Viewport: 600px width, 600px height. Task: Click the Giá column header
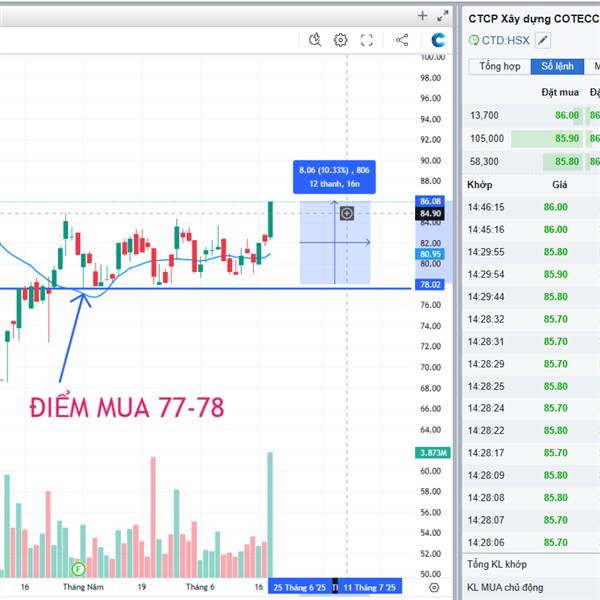pos(559,185)
